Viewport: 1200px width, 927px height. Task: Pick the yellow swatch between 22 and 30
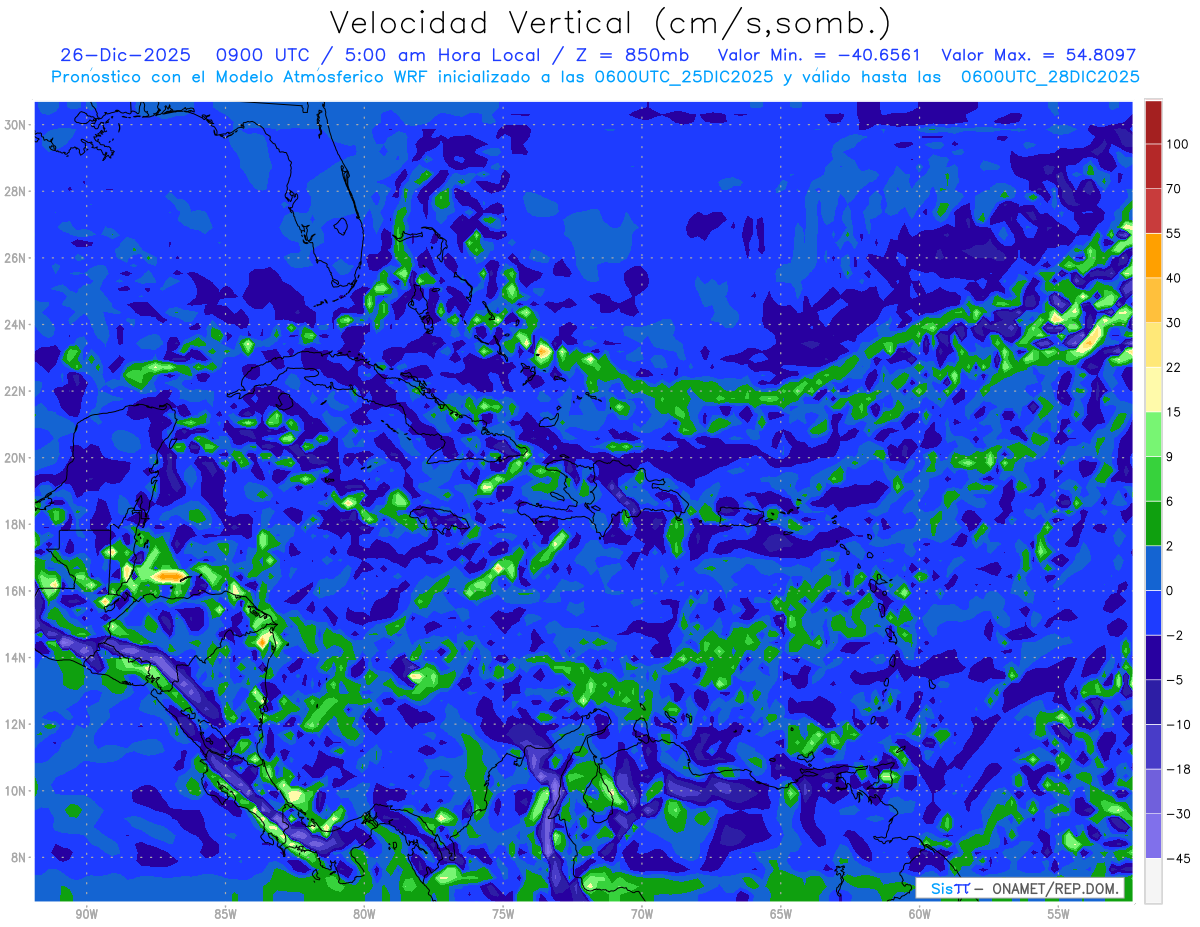pyautogui.click(x=1153, y=345)
